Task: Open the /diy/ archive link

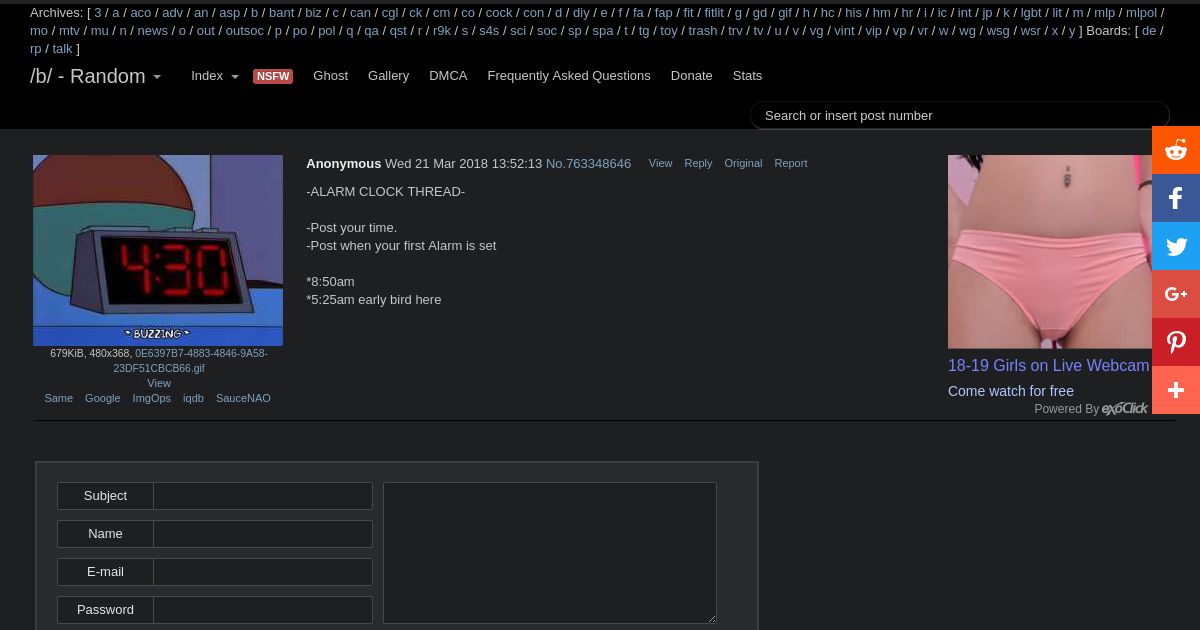Action: 581,13
